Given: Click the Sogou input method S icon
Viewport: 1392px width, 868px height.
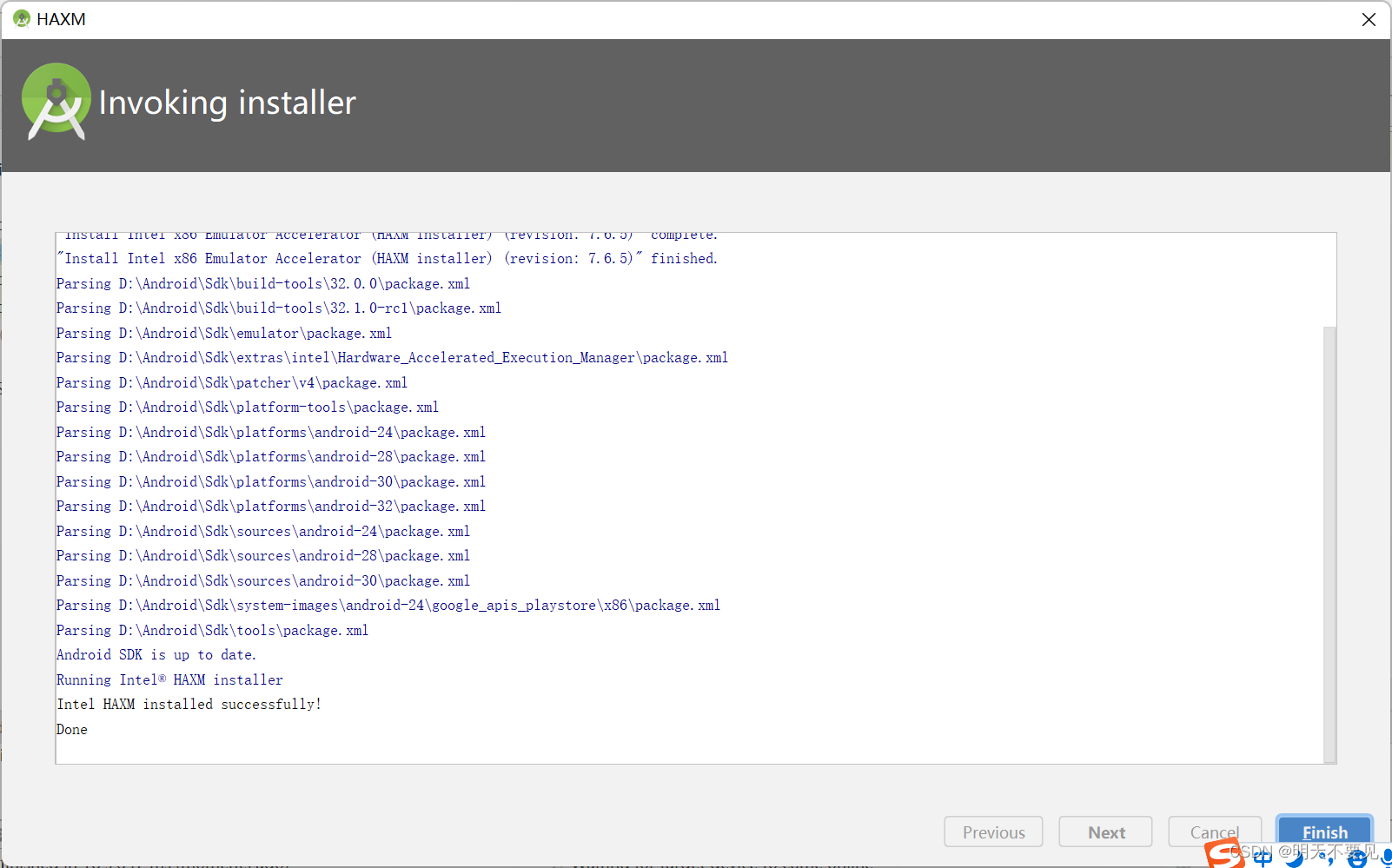Looking at the screenshot, I should coord(1223,854).
